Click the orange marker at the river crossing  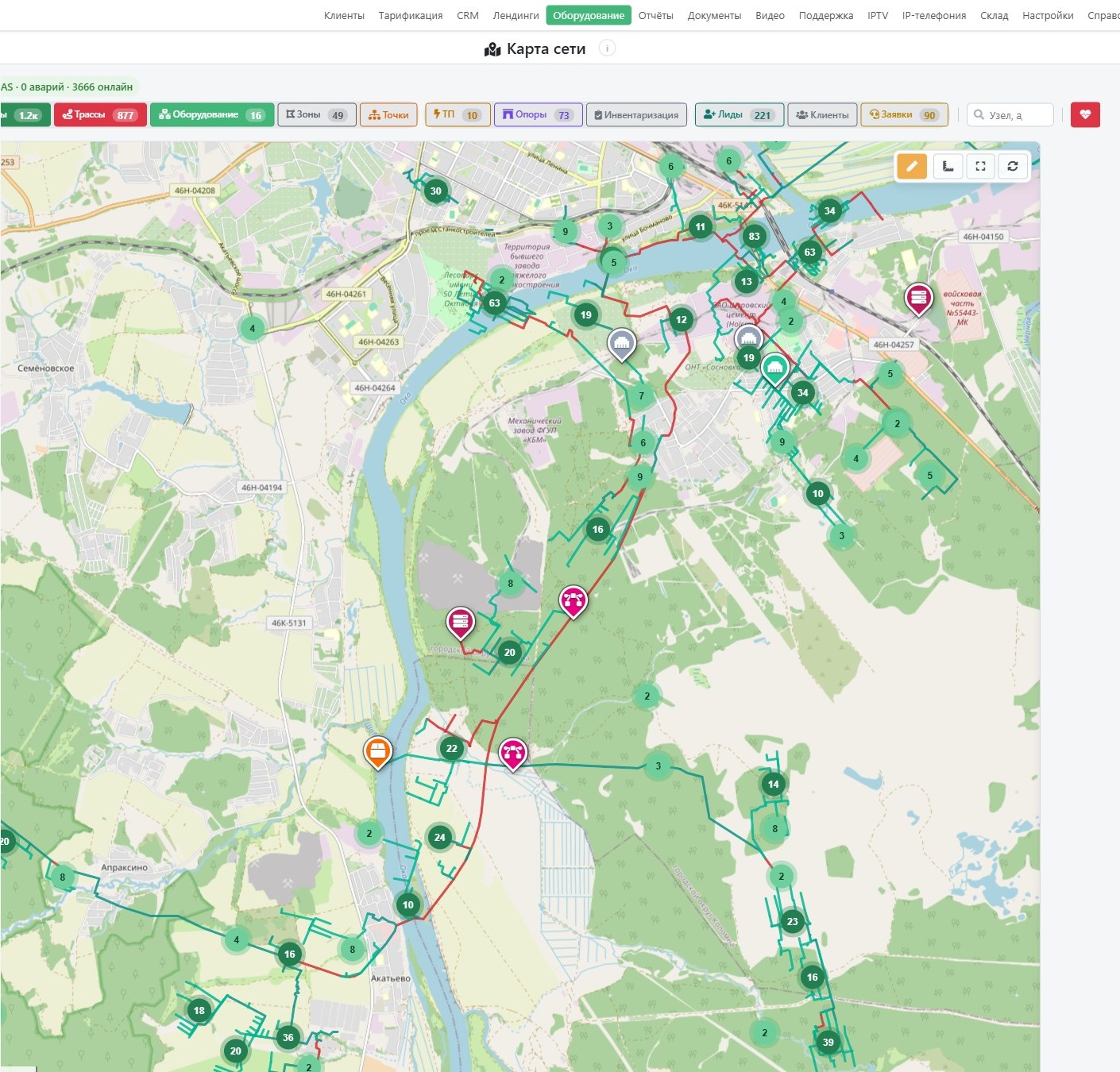(378, 751)
